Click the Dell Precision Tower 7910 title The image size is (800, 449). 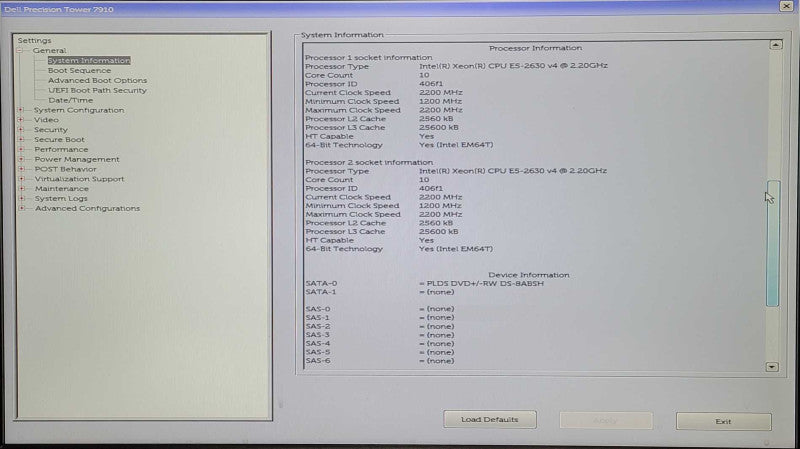point(59,9)
